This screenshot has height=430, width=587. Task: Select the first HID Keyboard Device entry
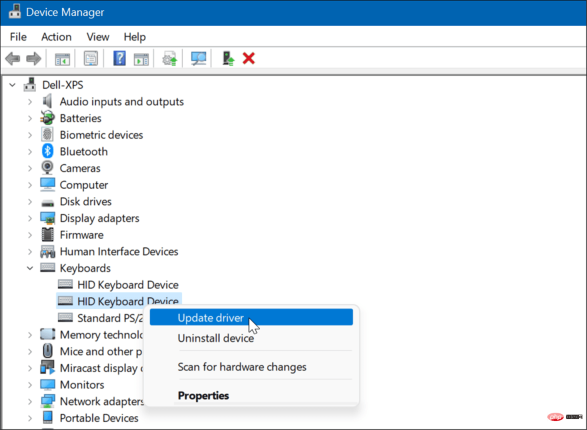(128, 284)
